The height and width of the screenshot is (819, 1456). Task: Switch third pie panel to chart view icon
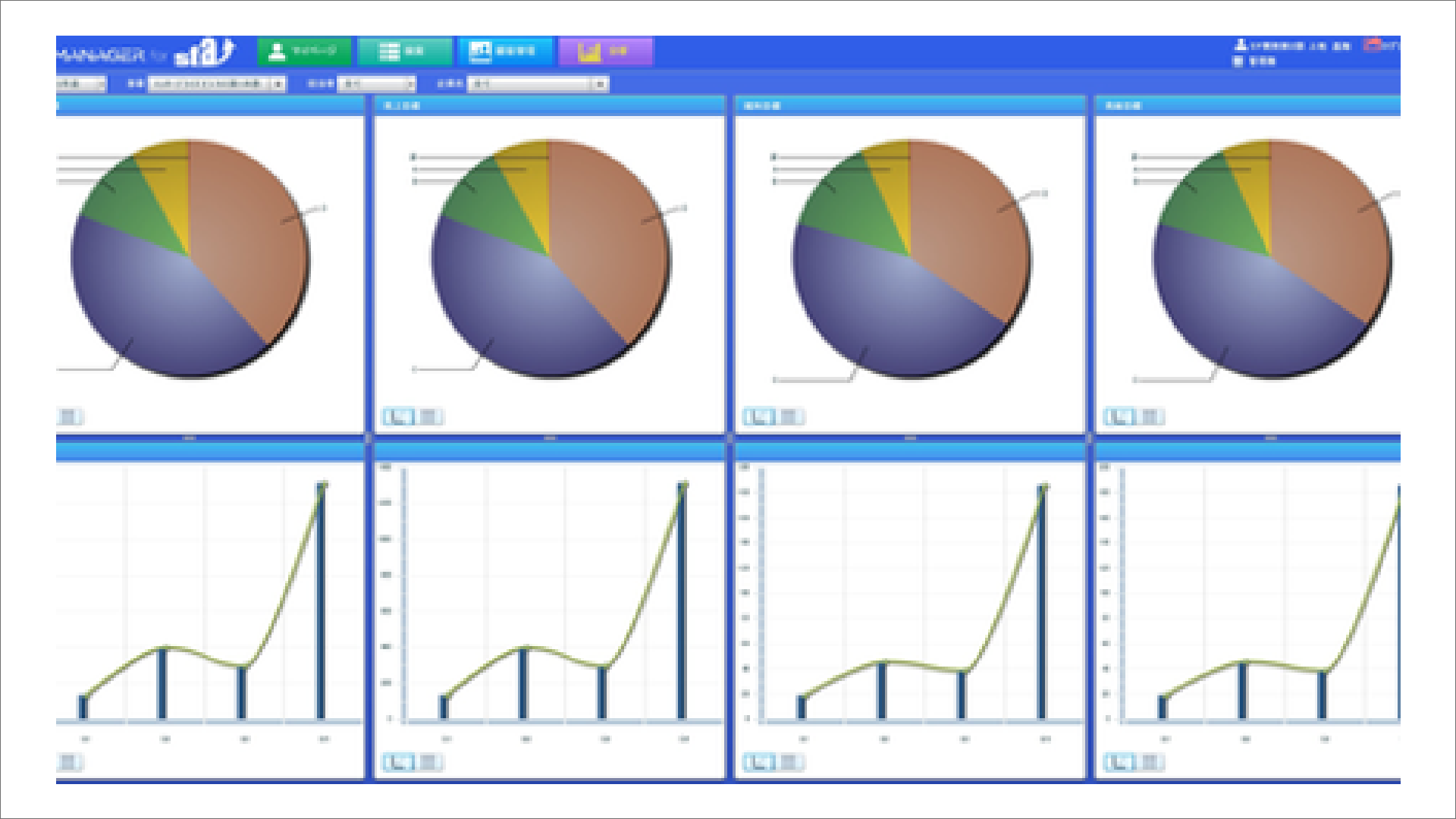tap(759, 416)
